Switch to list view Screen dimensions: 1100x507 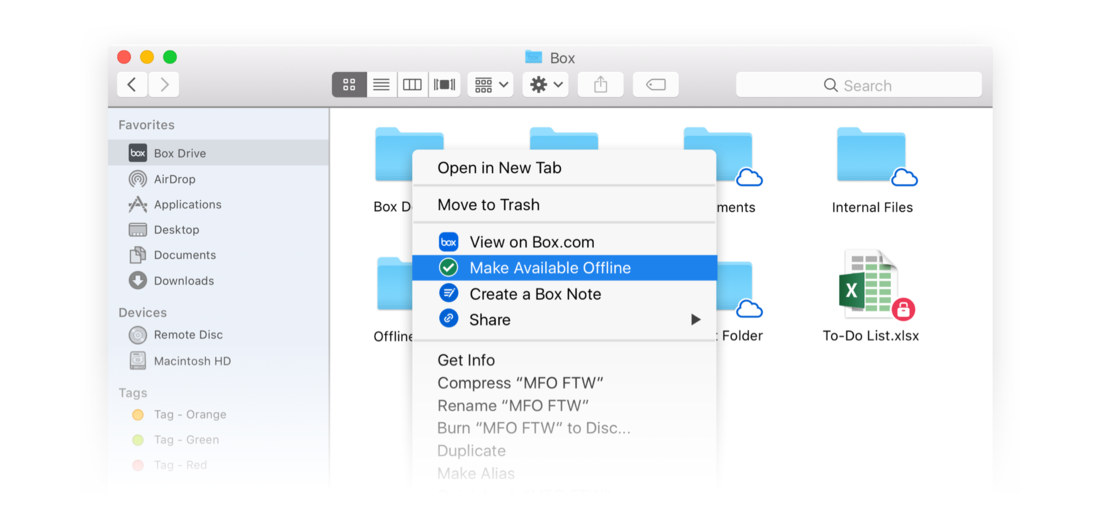pyautogui.click(x=382, y=85)
